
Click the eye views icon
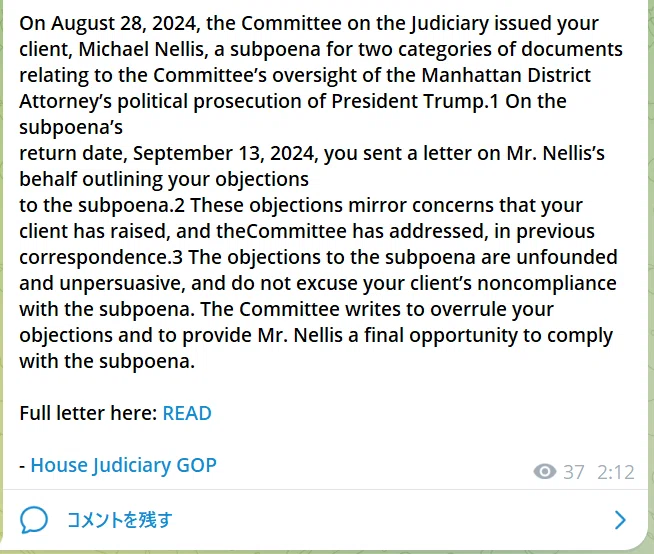[x=544, y=472]
